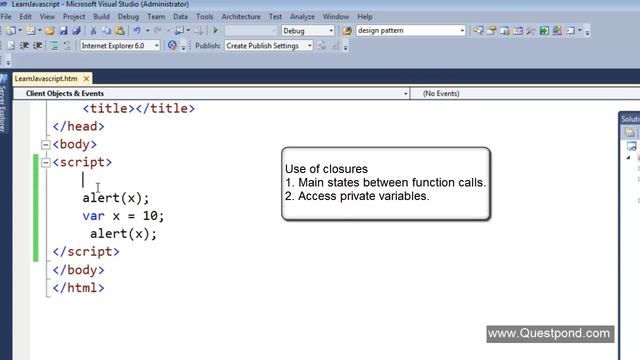Open the Undo history dropdown arrow

click(x=147, y=31)
